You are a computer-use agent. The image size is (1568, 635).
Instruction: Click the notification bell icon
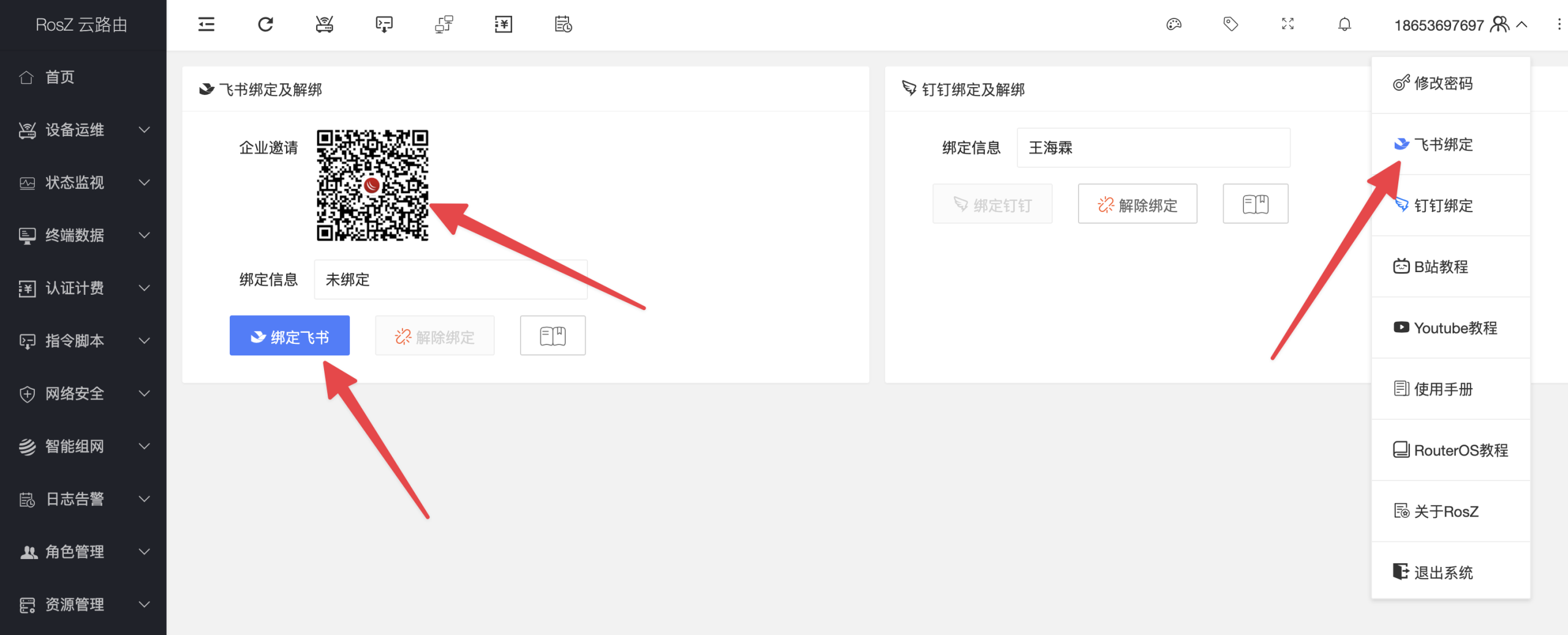(1344, 25)
